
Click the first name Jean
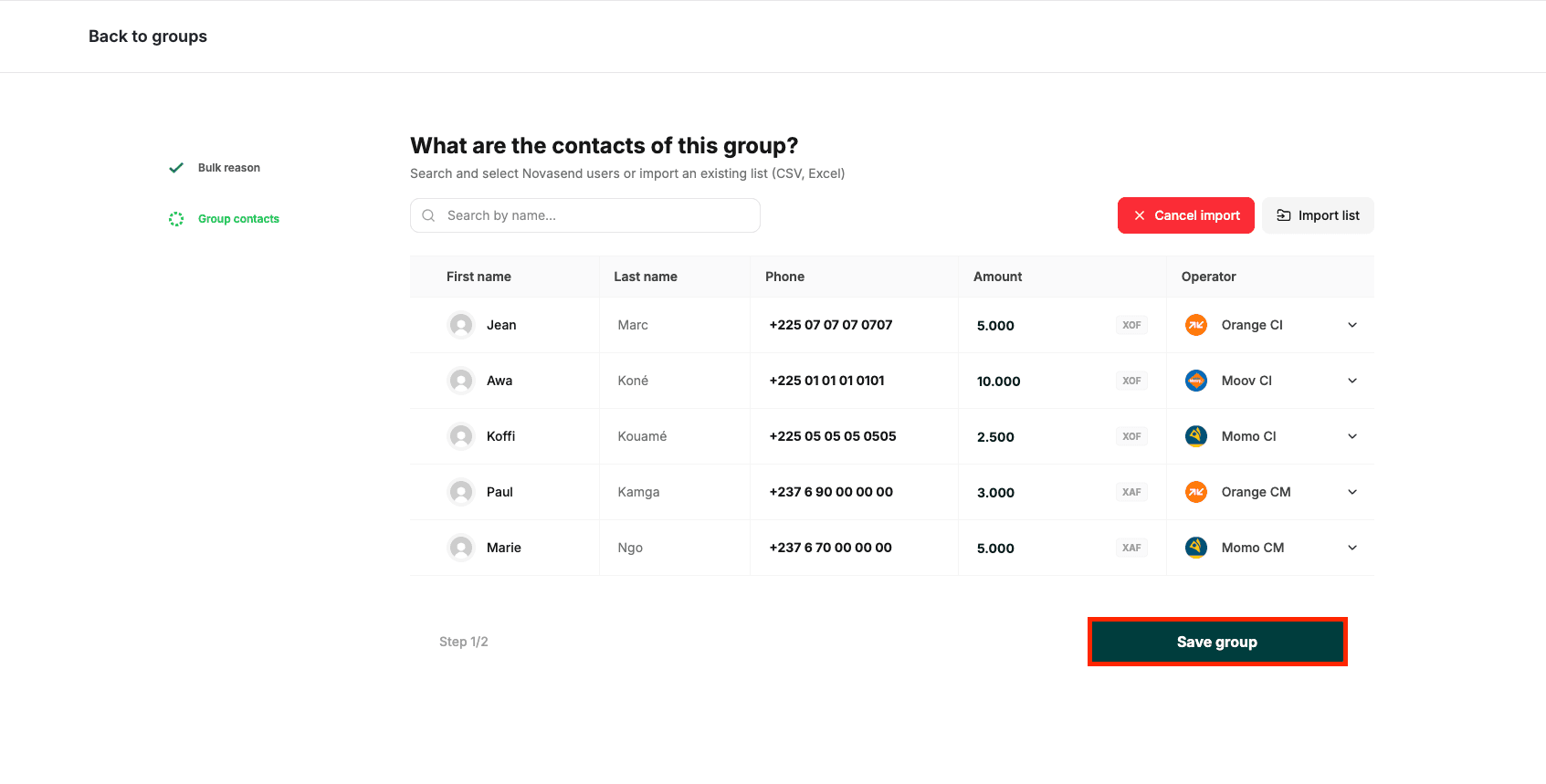(x=501, y=325)
